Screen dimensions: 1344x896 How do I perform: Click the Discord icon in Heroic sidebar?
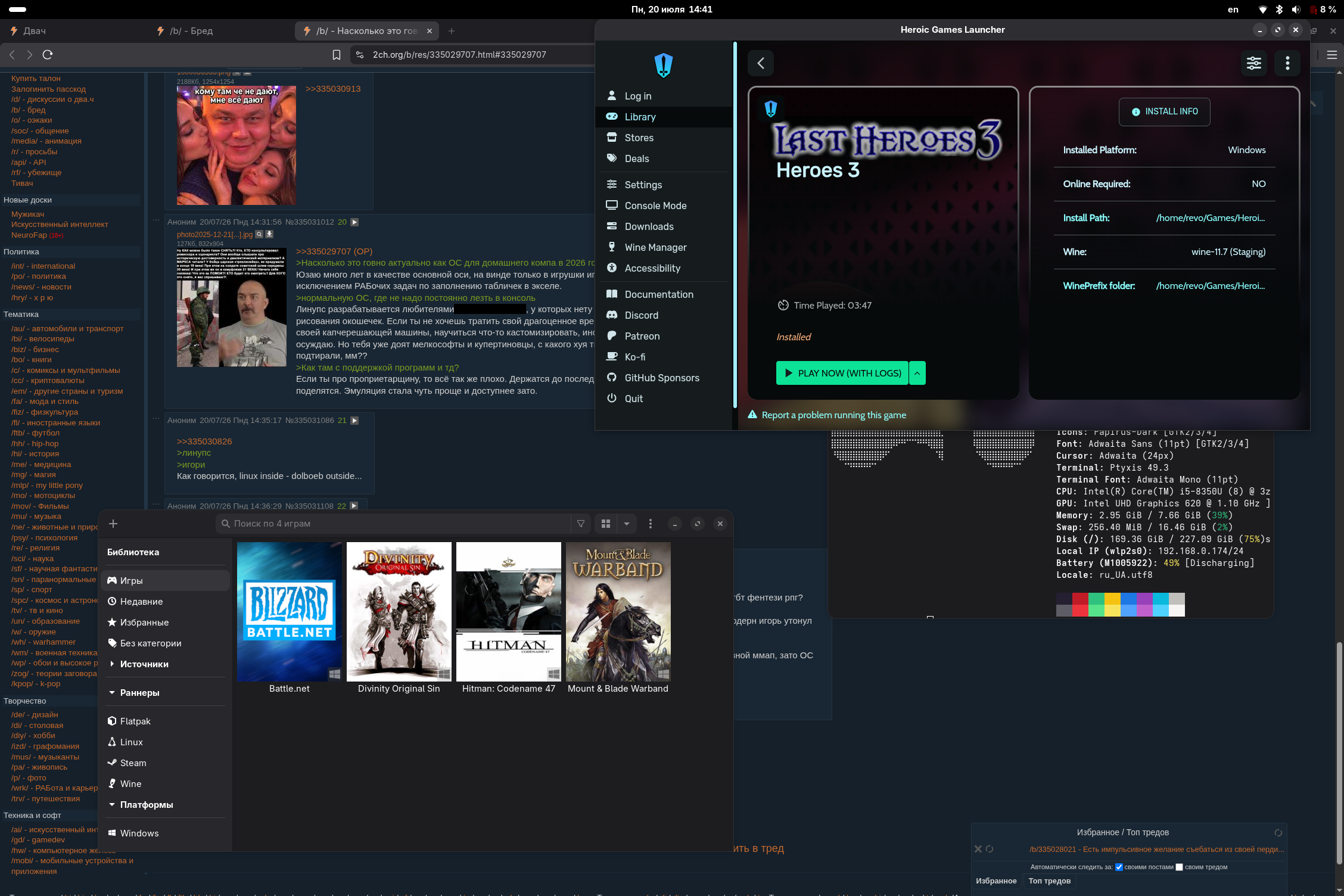coord(612,315)
